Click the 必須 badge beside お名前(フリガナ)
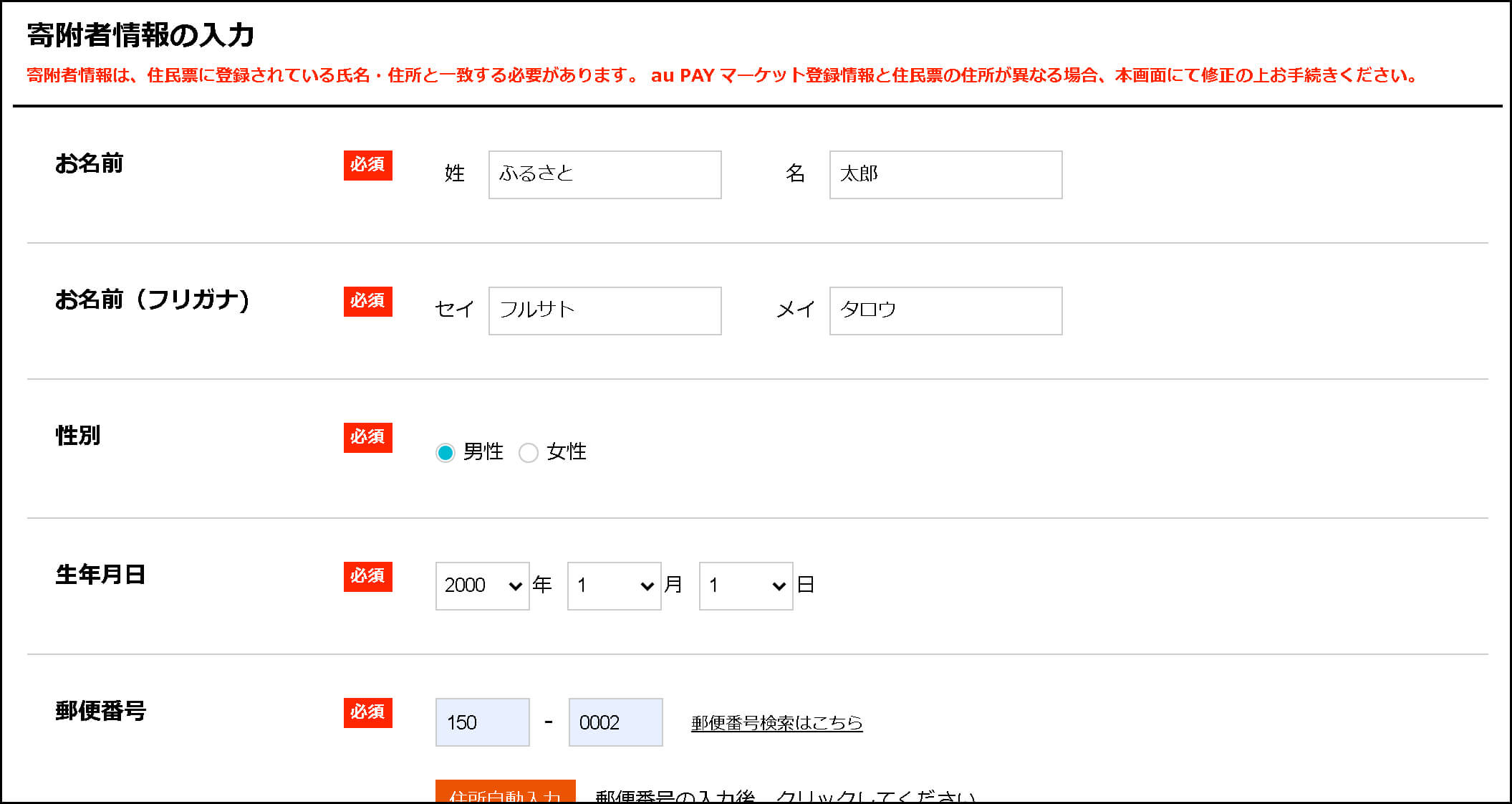The height and width of the screenshot is (804, 1512). point(367,302)
